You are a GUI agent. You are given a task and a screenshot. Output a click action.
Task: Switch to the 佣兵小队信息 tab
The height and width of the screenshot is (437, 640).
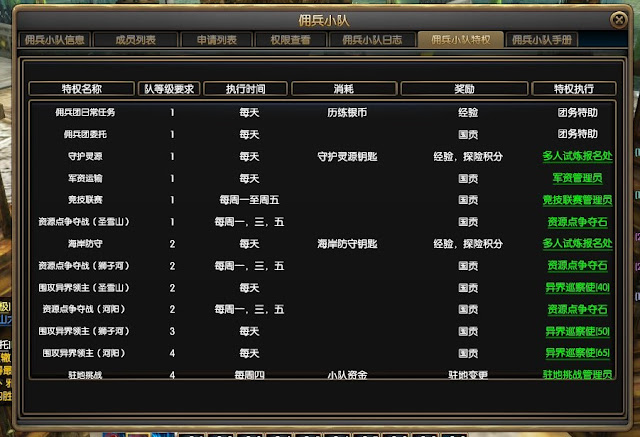pos(55,40)
